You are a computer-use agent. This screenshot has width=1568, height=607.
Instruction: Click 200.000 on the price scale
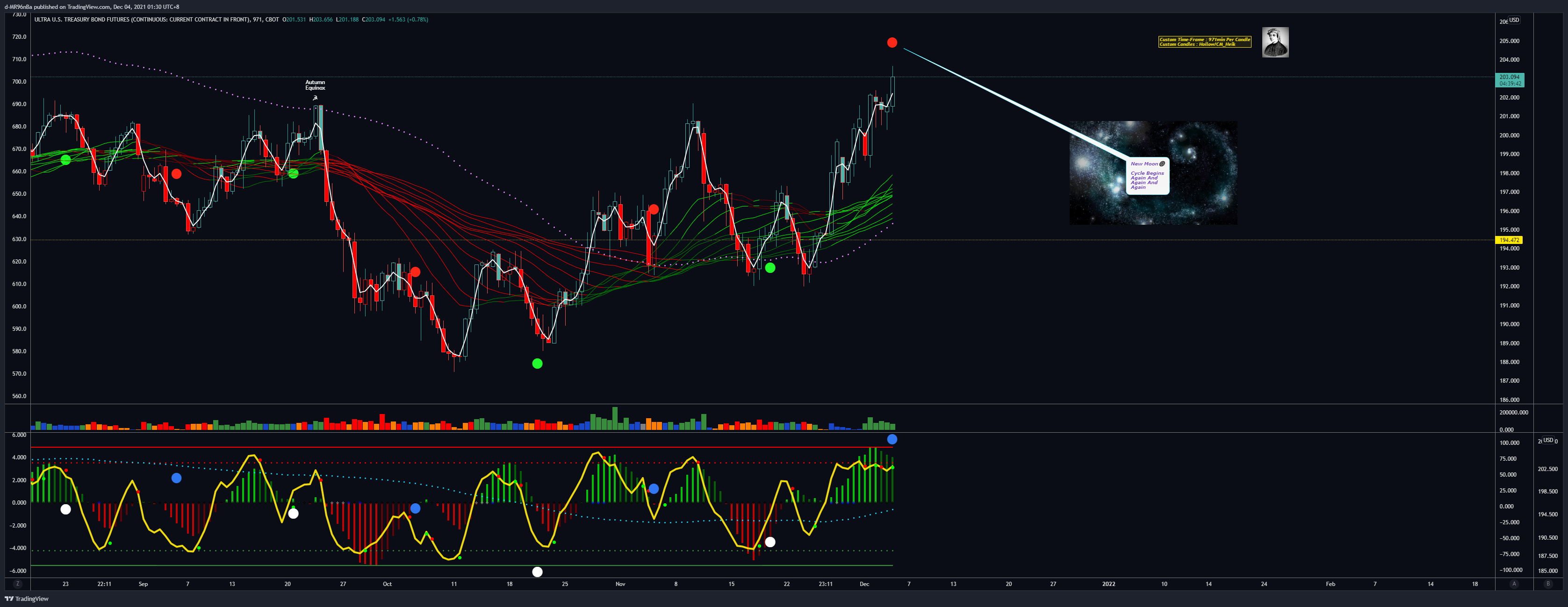[x=1509, y=136]
